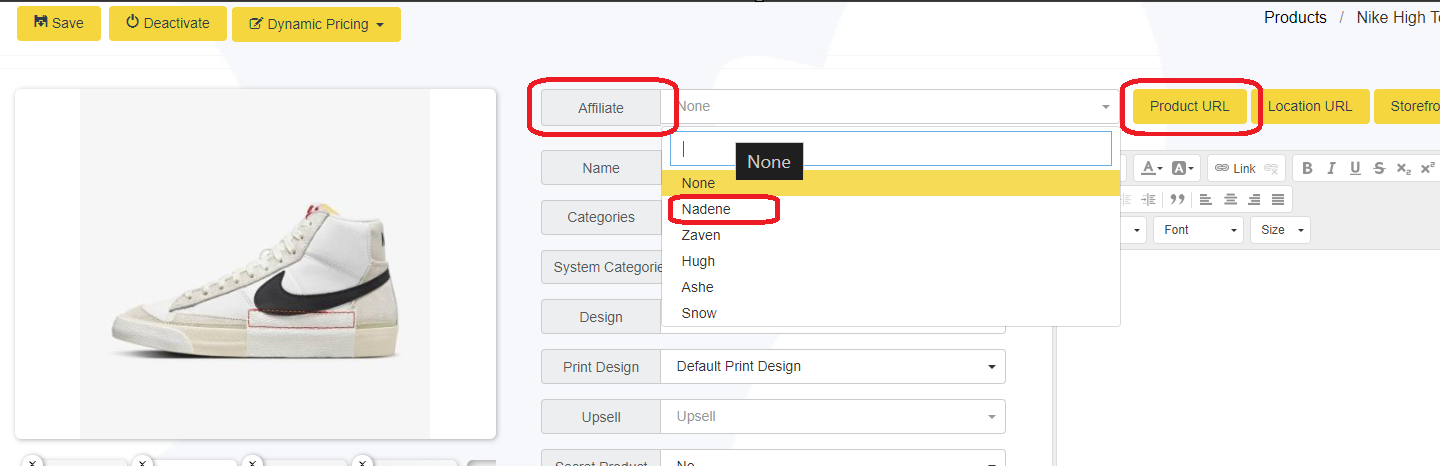Viewport: 1440px width, 466px height.
Task: Click the Nike High breadcrumb item
Action: tap(1398, 18)
